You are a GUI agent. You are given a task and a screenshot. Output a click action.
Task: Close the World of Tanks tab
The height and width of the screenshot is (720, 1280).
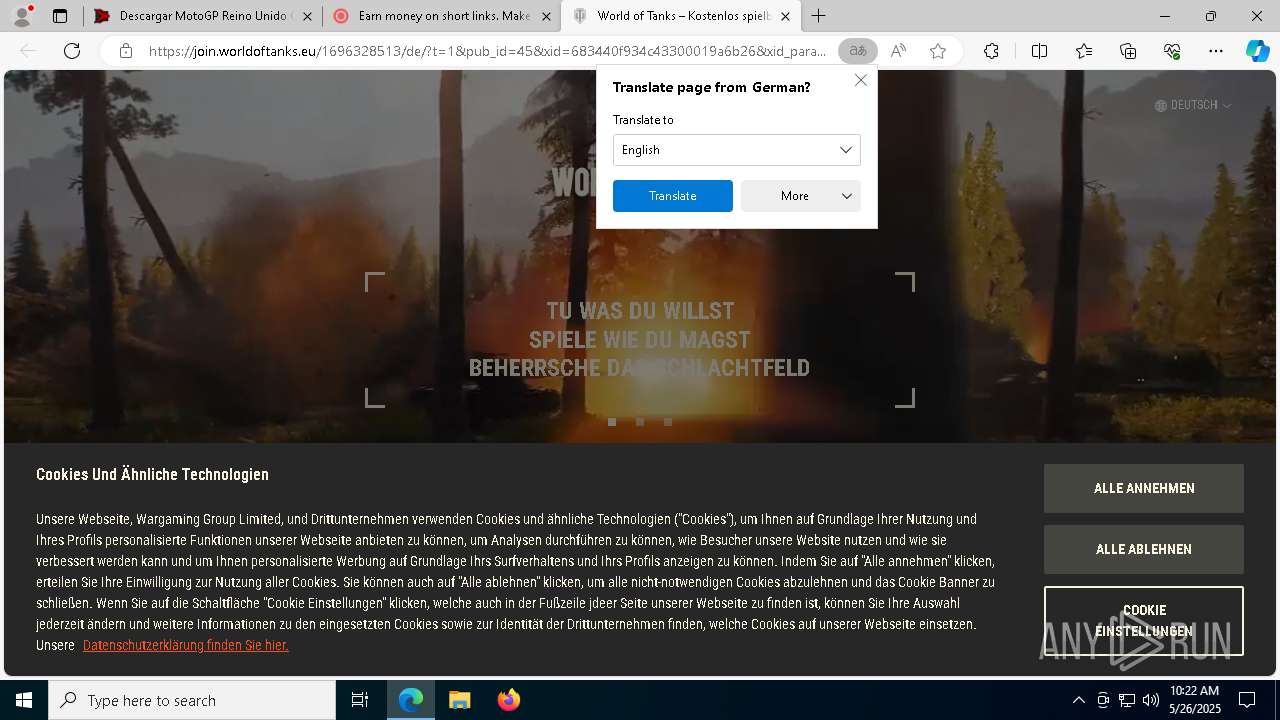785,16
